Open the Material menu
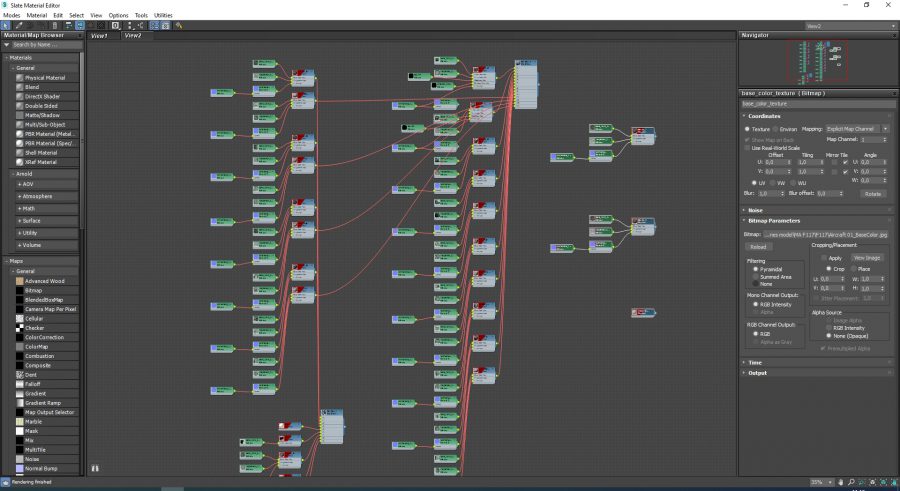 (37, 16)
